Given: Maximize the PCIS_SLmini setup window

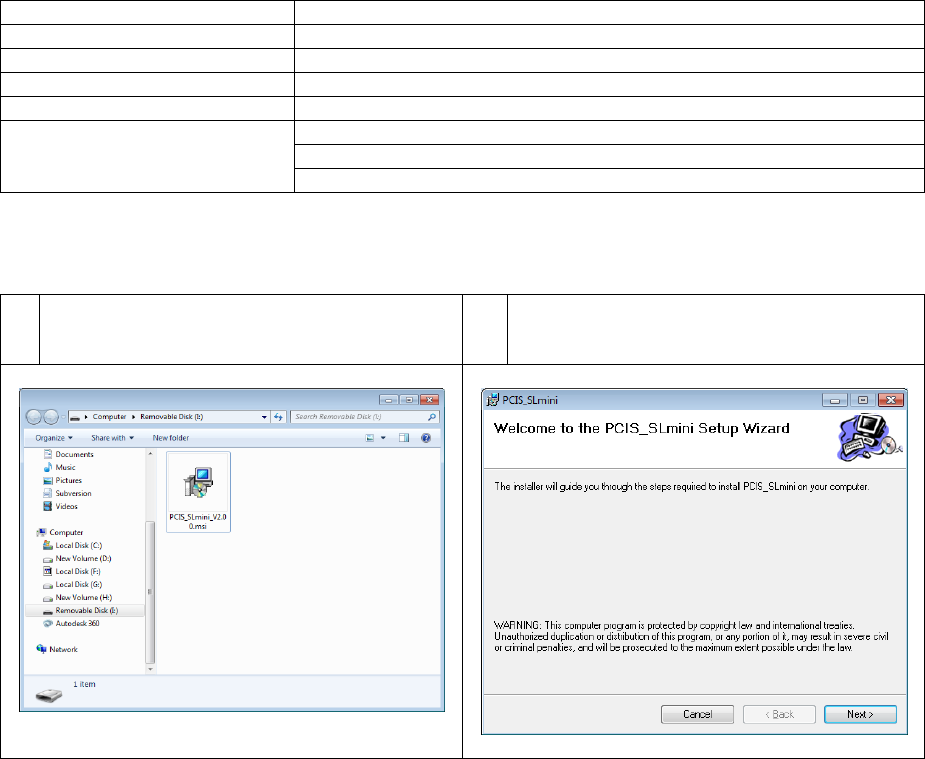Looking at the screenshot, I should pos(862,400).
